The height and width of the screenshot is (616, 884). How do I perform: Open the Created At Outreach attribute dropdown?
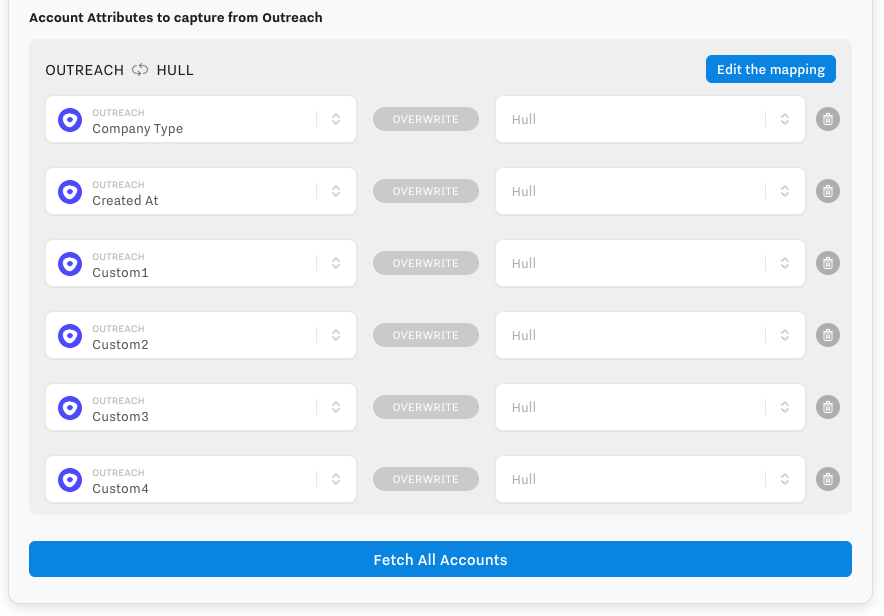336,192
